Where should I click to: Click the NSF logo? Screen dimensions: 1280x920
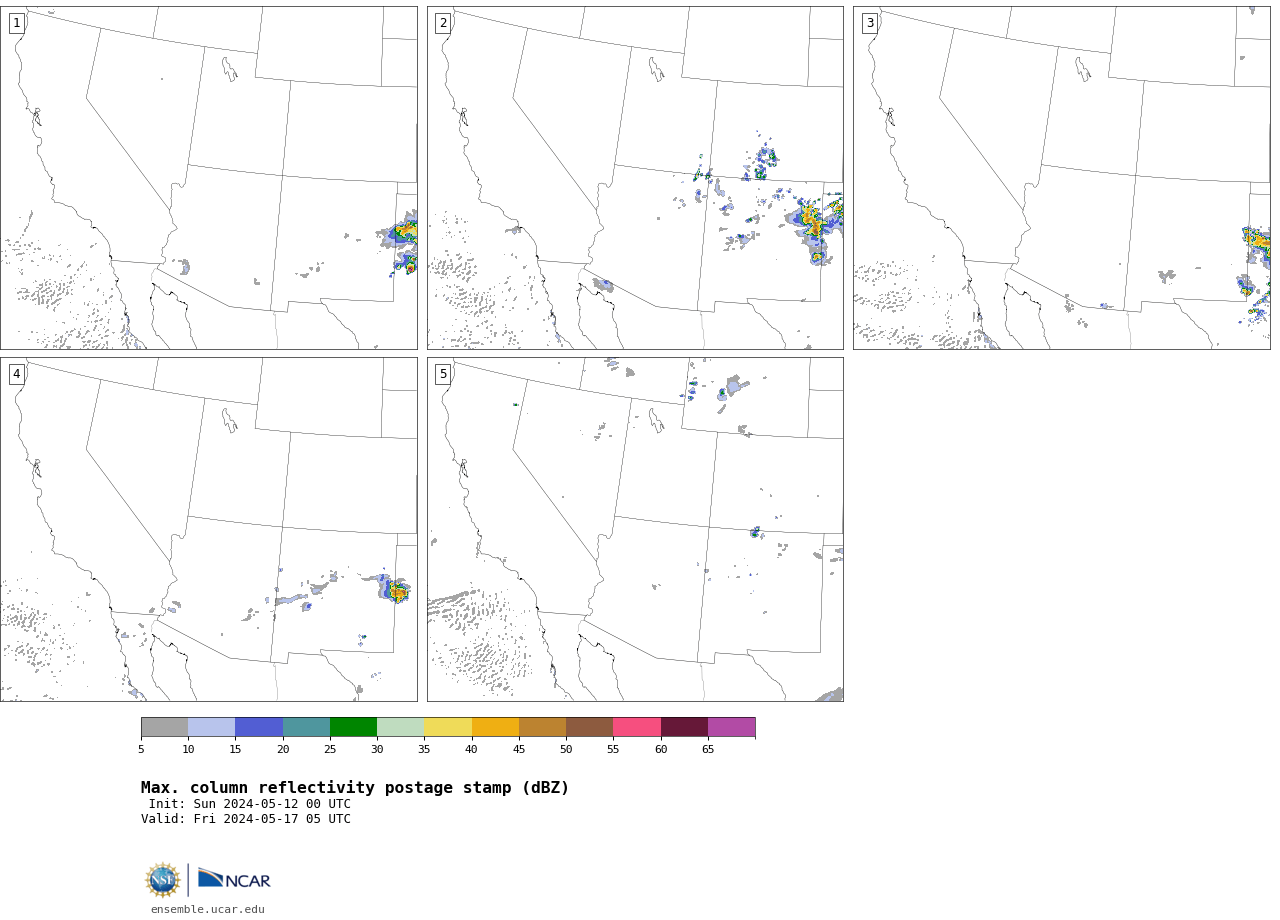163,880
